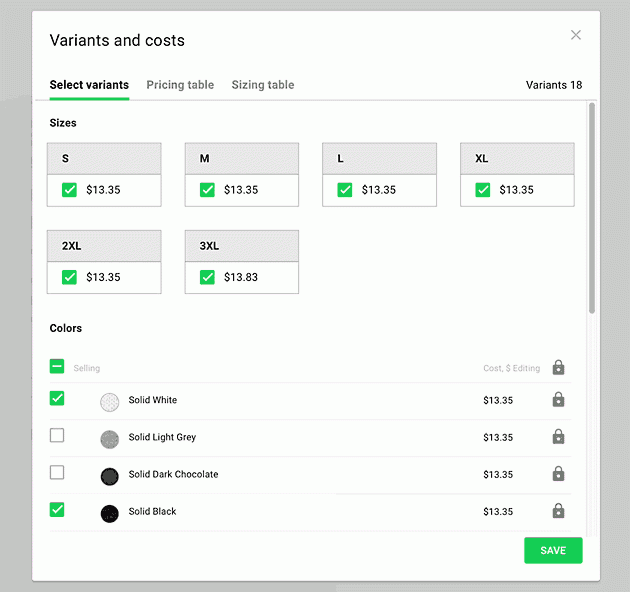630x592 pixels.
Task: Uncheck size S checkbox
Action: coord(69,190)
